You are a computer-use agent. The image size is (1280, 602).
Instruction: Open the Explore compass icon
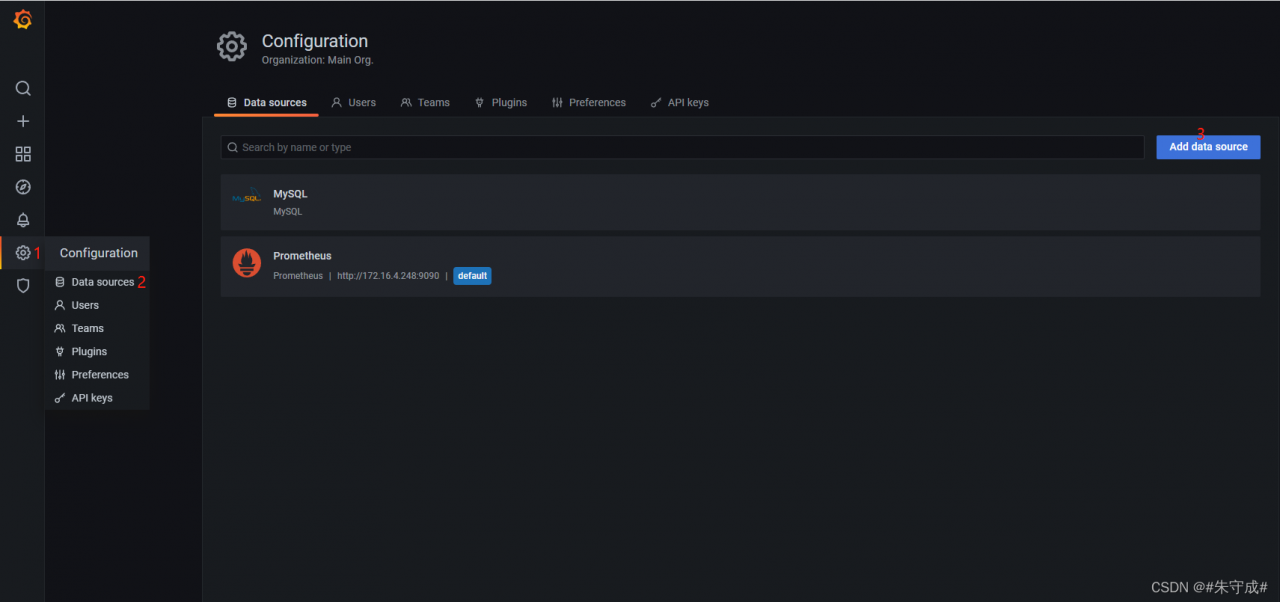23,187
